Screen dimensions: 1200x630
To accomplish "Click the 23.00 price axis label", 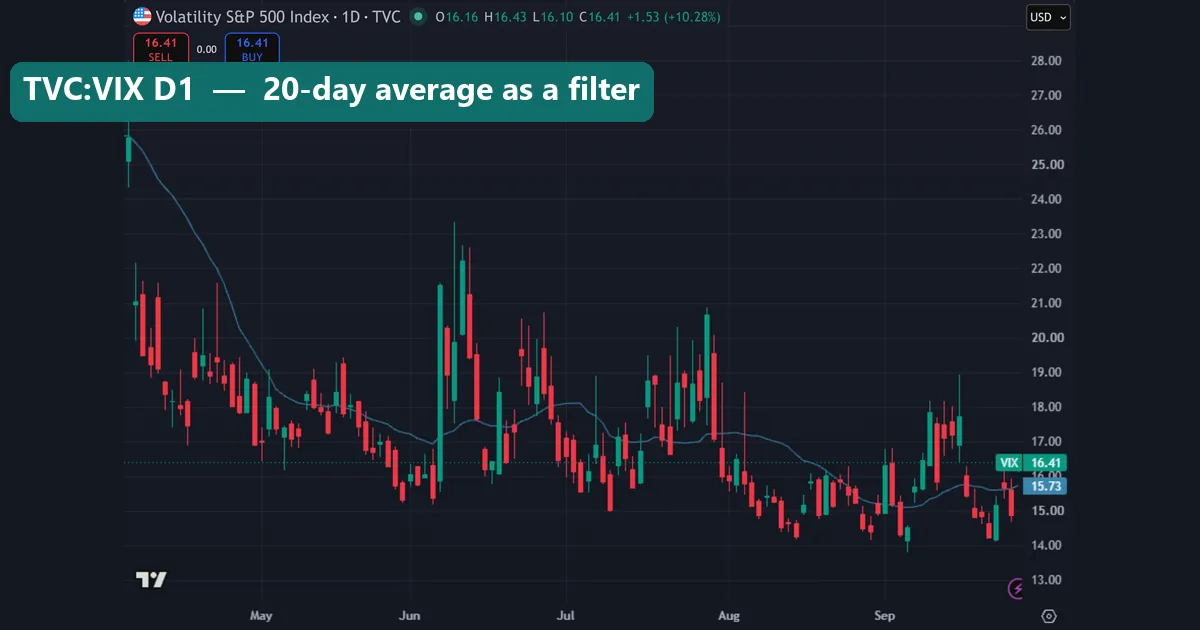I will pyautogui.click(x=1045, y=234).
